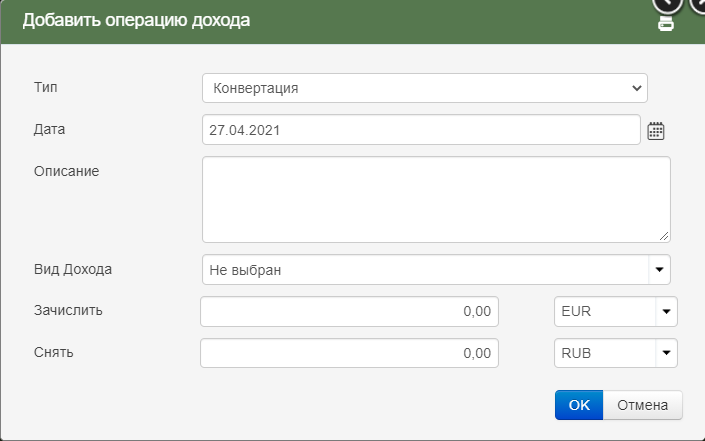Click the Вид Дохода label
Image resolution: width=705 pixels, height=441 pixels.
pyautogui.click(x=73, y=269)
